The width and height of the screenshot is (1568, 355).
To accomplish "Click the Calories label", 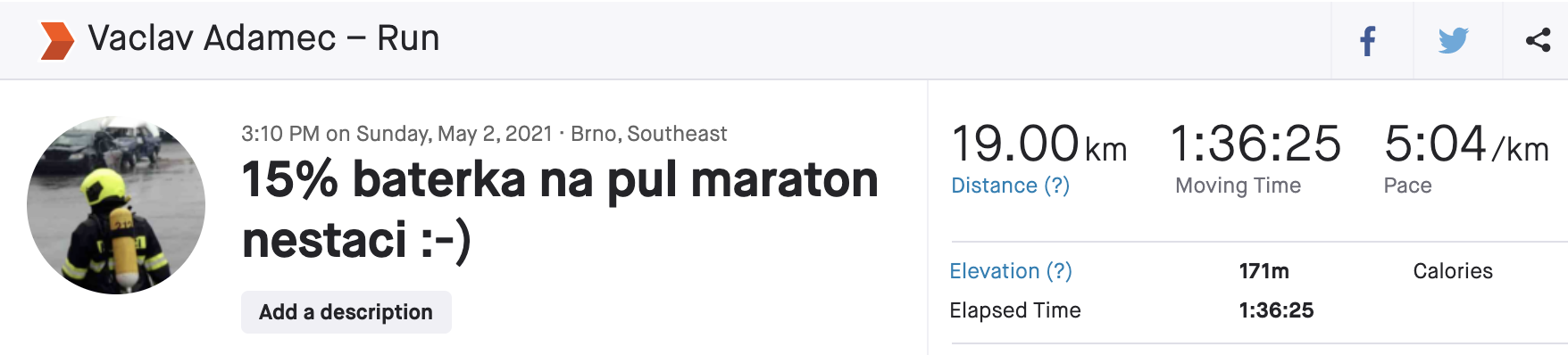I will 1453,271.
